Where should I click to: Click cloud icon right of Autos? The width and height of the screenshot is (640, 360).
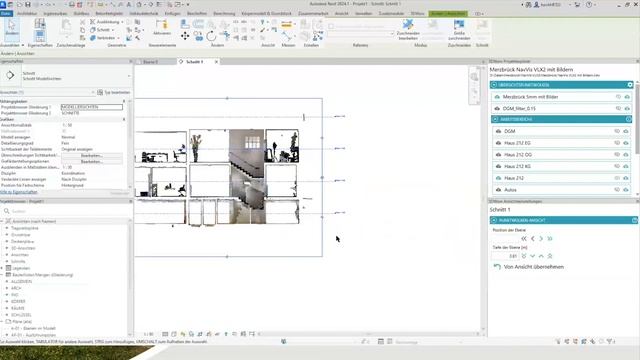625,190
